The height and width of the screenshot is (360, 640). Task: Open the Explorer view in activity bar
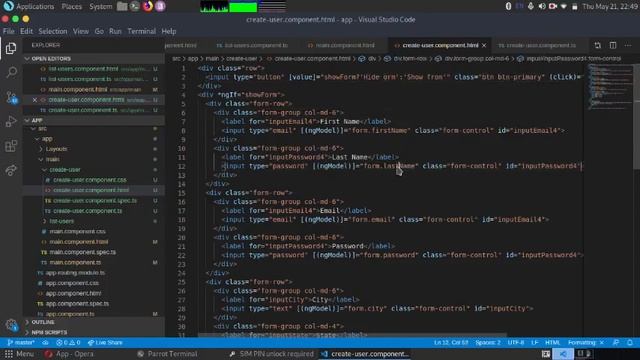pyautogui.click(x=11, y=49)
